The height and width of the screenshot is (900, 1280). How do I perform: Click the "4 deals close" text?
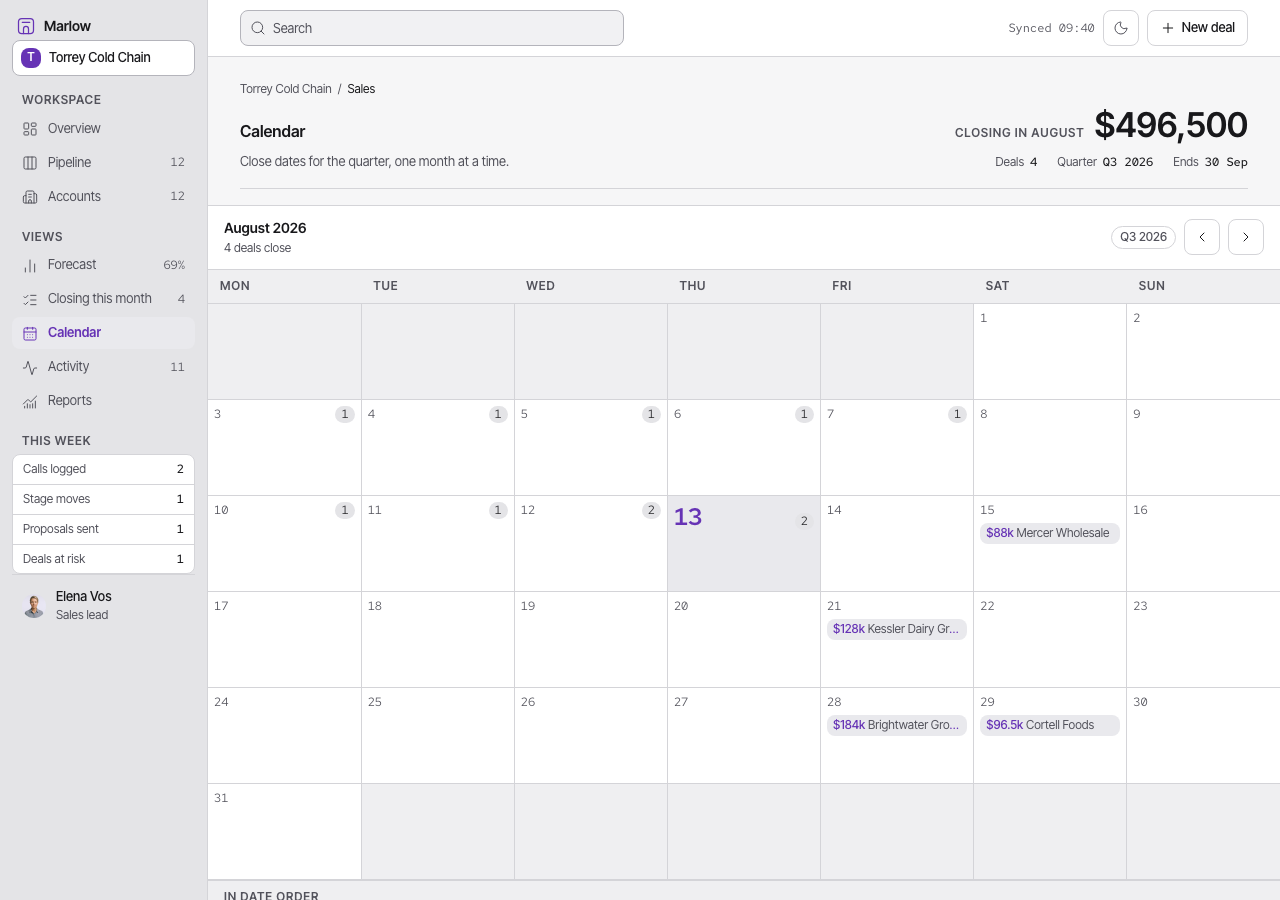coord(258,248)
